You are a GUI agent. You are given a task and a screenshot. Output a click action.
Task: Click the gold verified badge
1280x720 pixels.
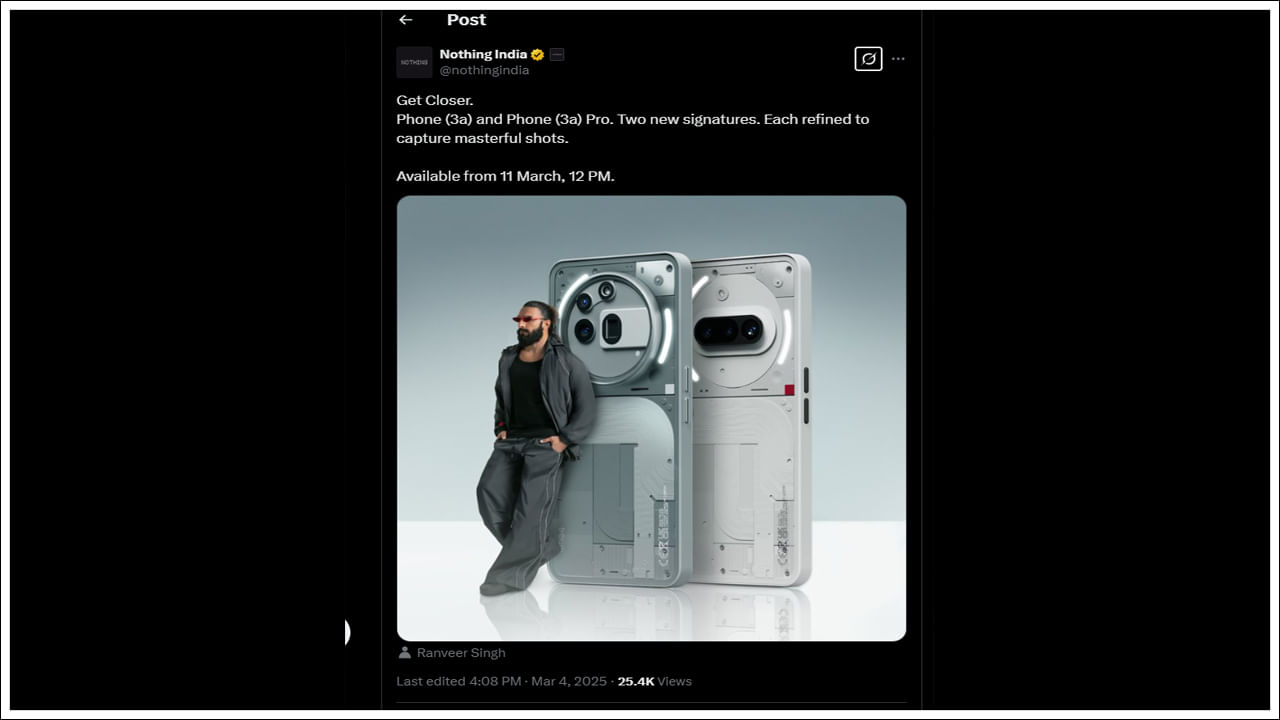pyautogui.click(x=538, y=55)
